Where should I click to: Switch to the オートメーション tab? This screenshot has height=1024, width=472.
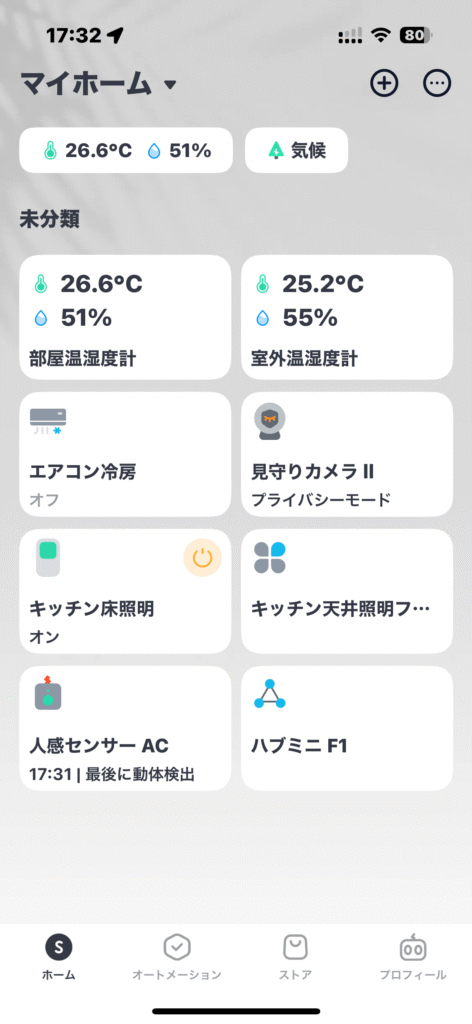tap(176, 957)
